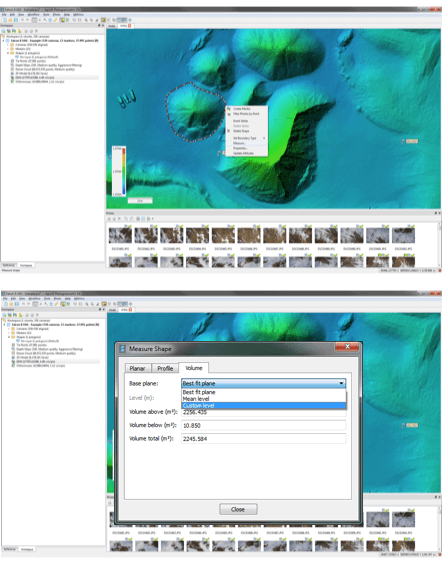This screenshot has height=567, width=442.
Task: Choose Create Marker in the context menu
Action: pos(247,109)
